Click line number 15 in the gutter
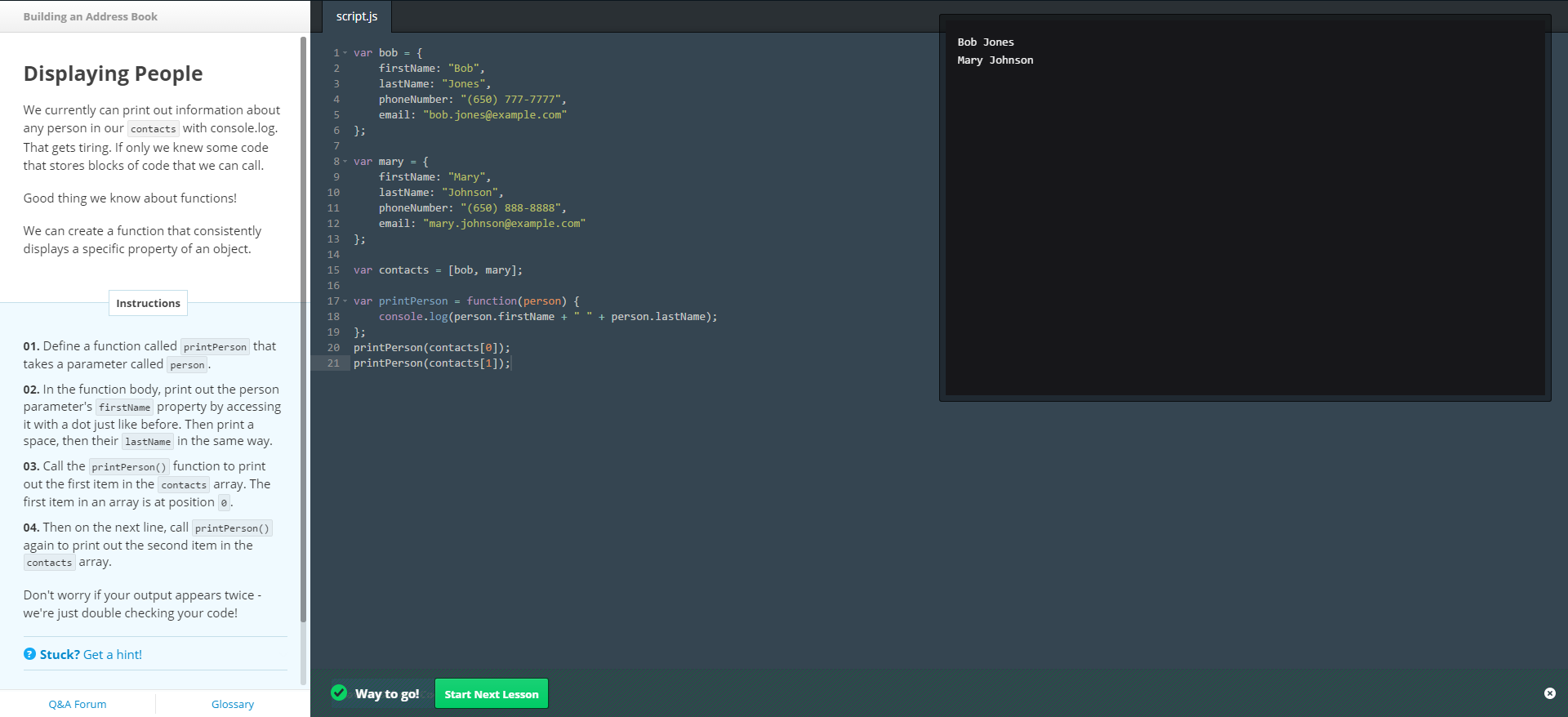This screenshot has height=717, width=1568. pos(333,270)
